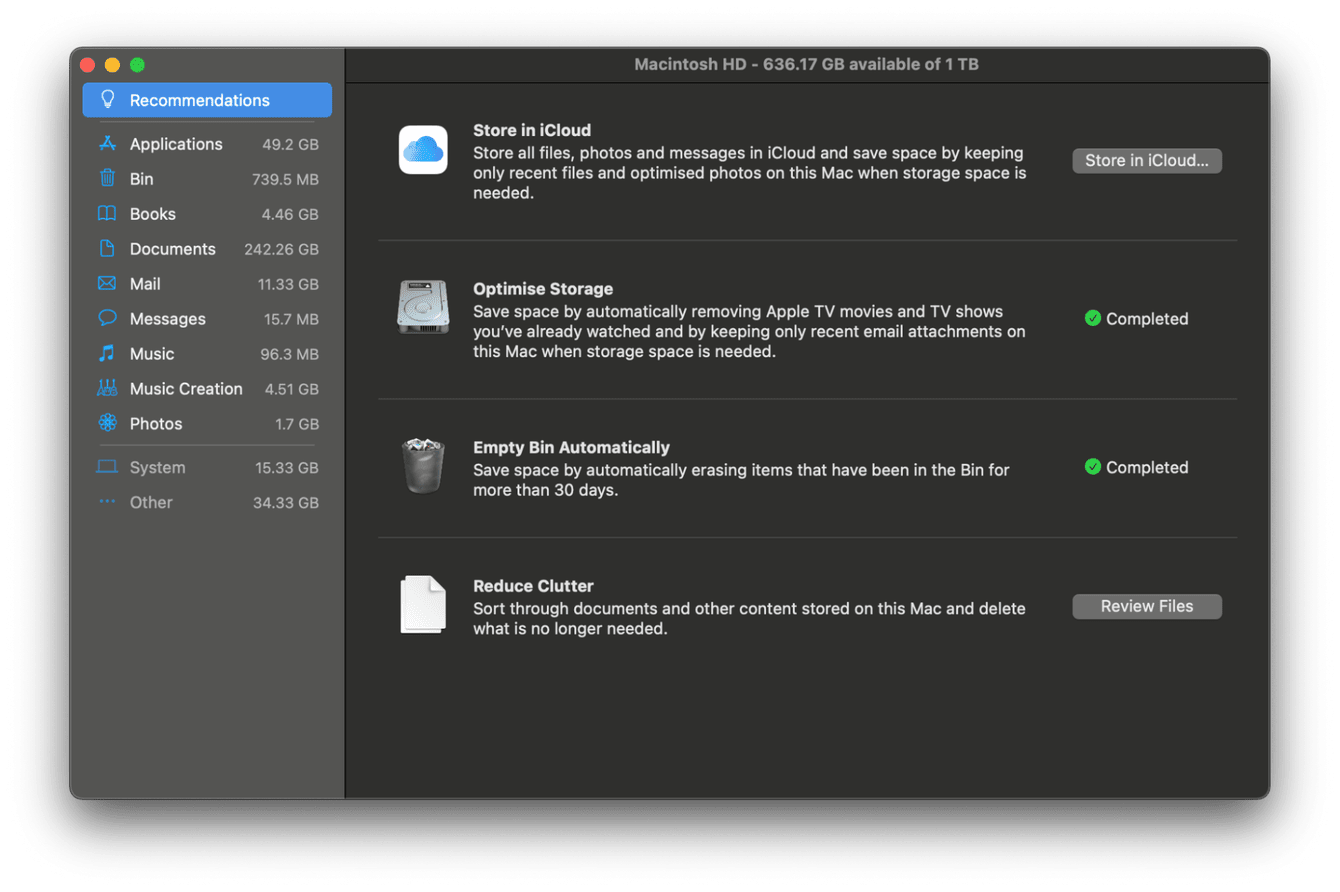This screenshot has width=1340, height=892.
Task: Click the Messages speech bubble icon
Action: click(107, 319)
